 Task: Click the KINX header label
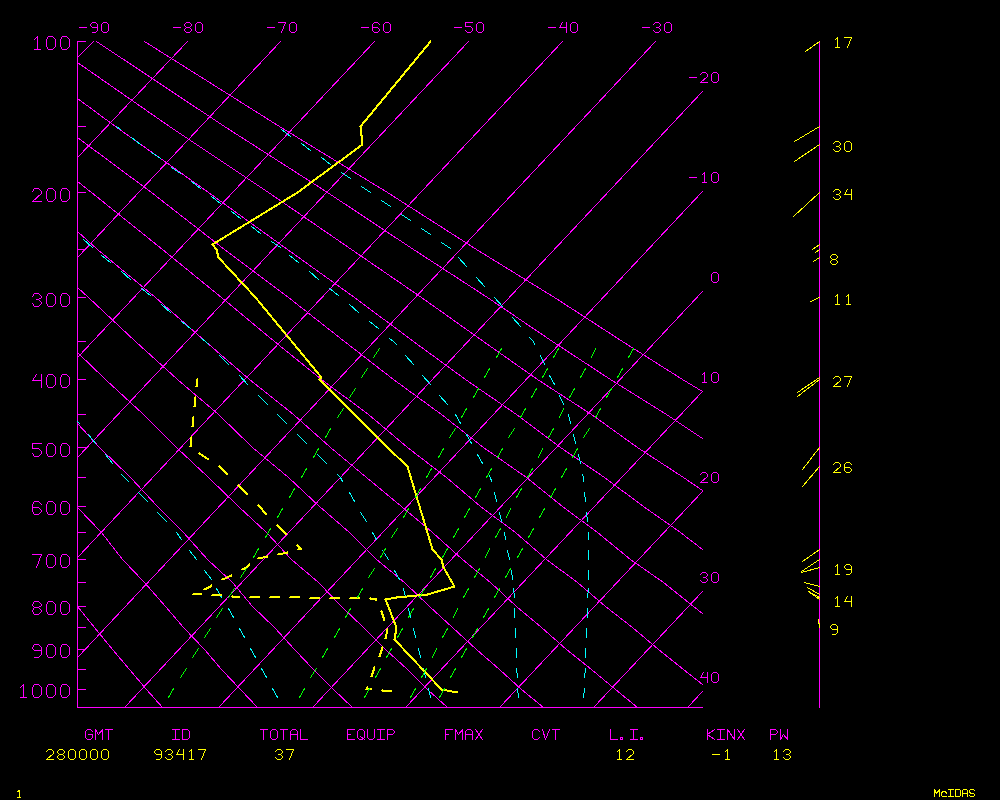point(725,735)
